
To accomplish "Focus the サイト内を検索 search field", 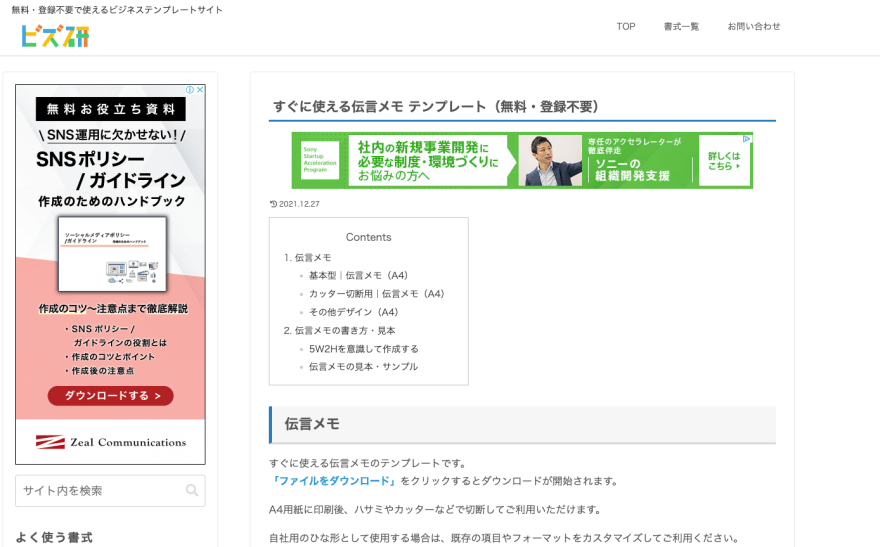I will (110, 491).
